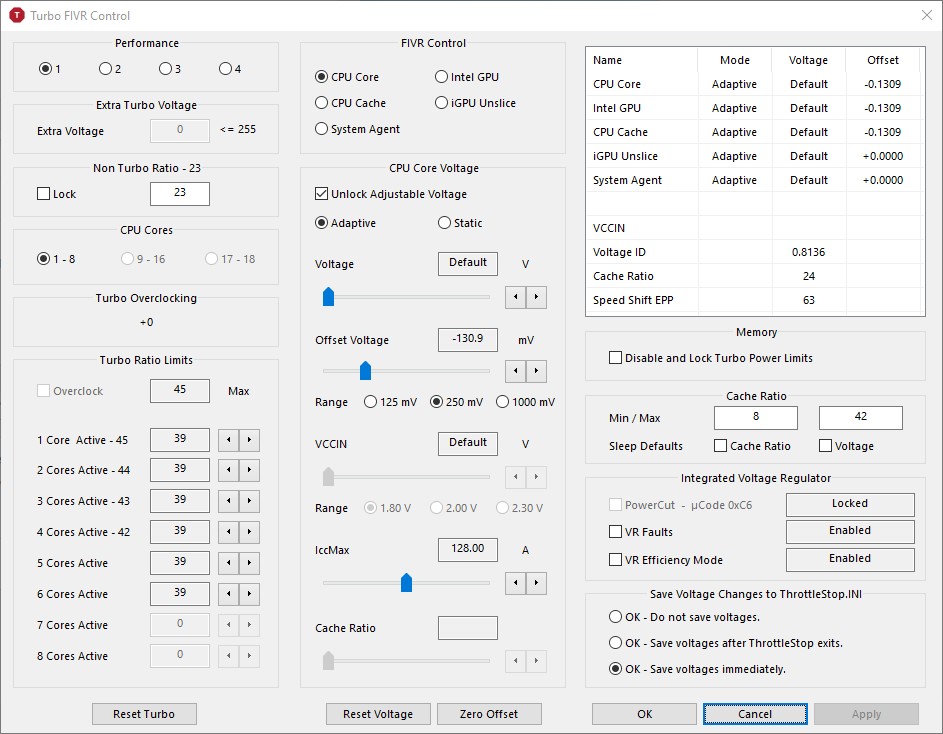Choose Static voltage mode

click(x=460, y=223)
